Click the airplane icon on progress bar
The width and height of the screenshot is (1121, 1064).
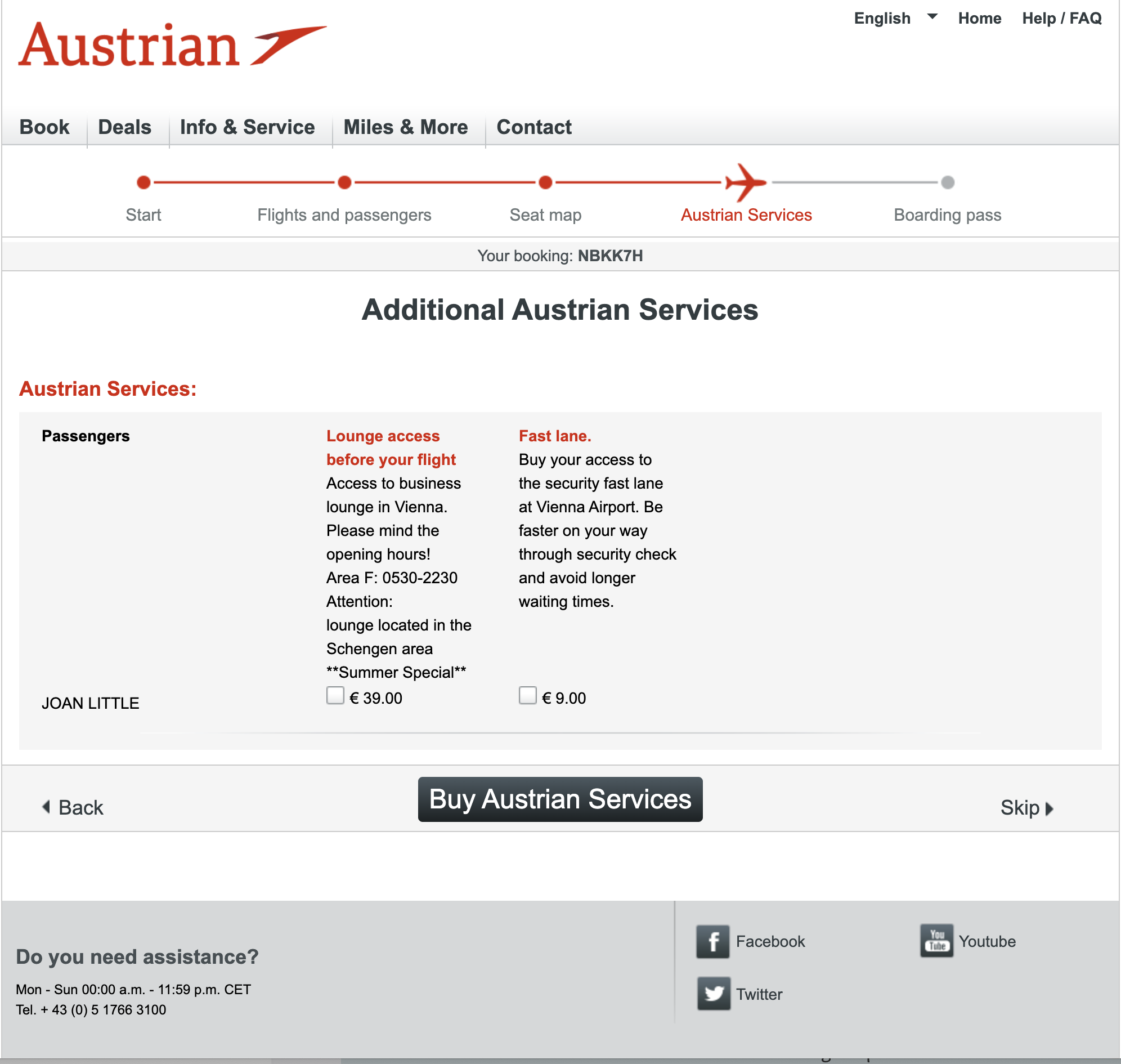tap(746, 182)
